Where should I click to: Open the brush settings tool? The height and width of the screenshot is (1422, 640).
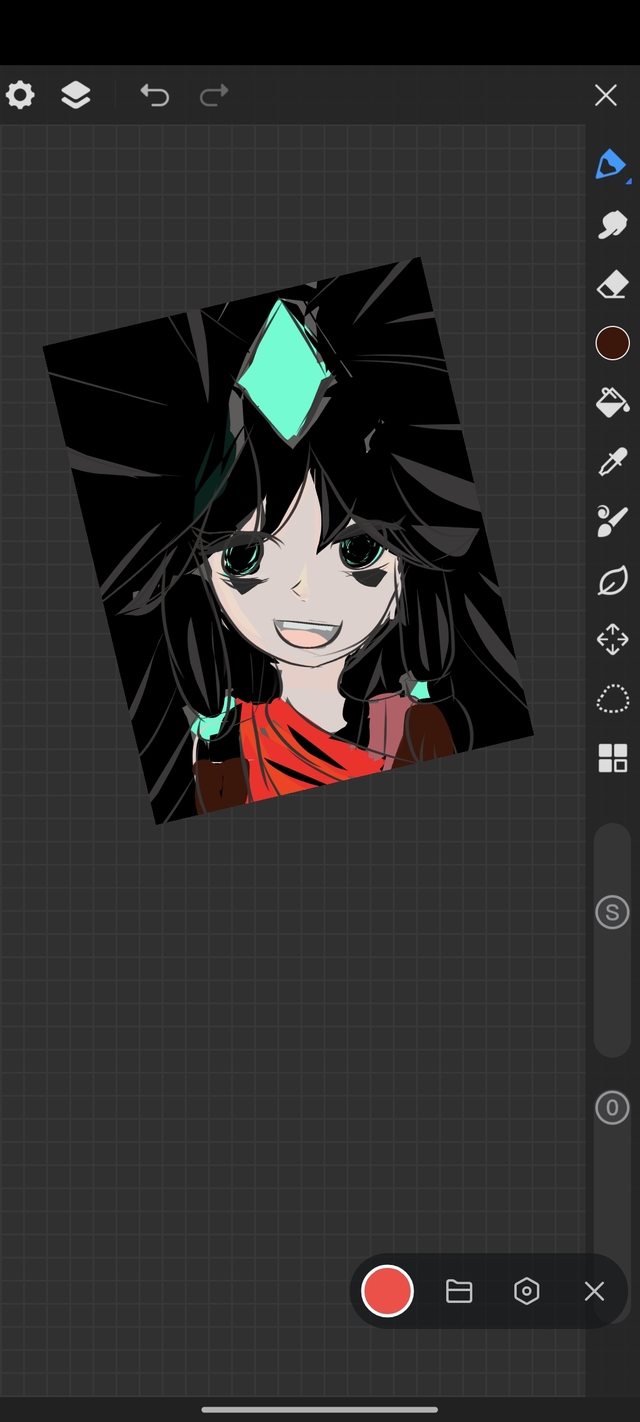[612, 520]
